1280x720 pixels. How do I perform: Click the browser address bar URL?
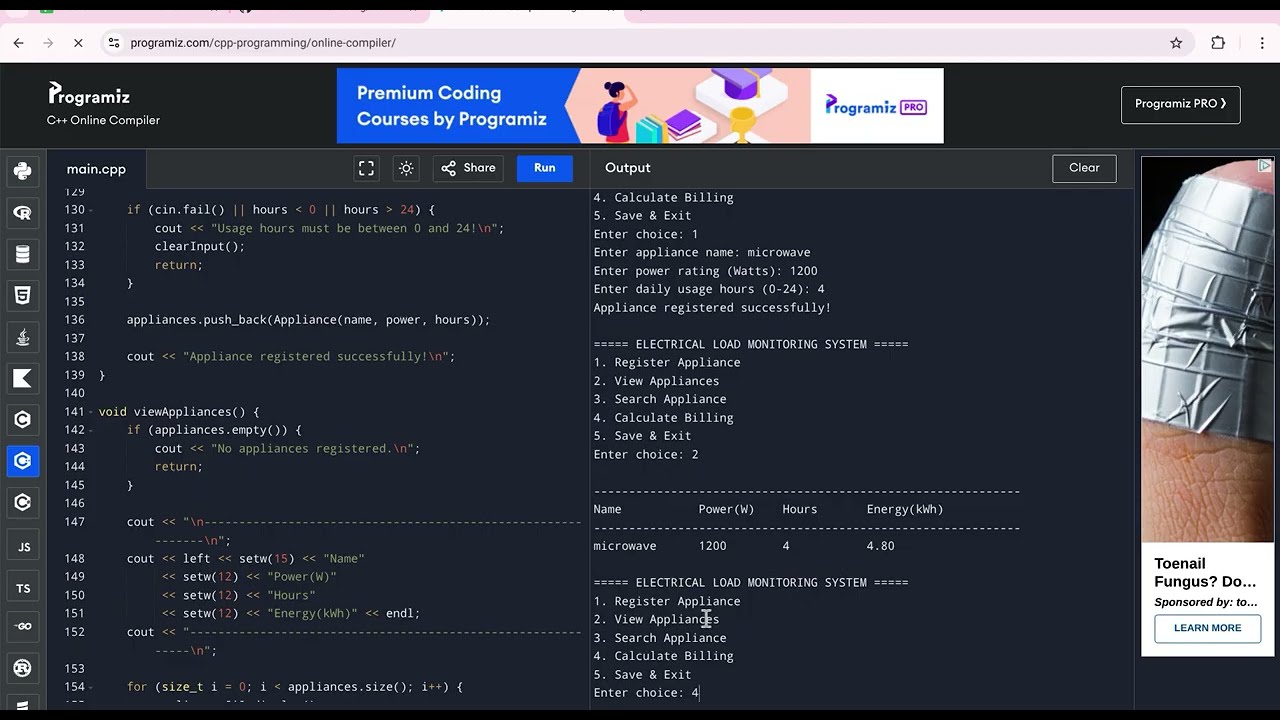point(263,43)
